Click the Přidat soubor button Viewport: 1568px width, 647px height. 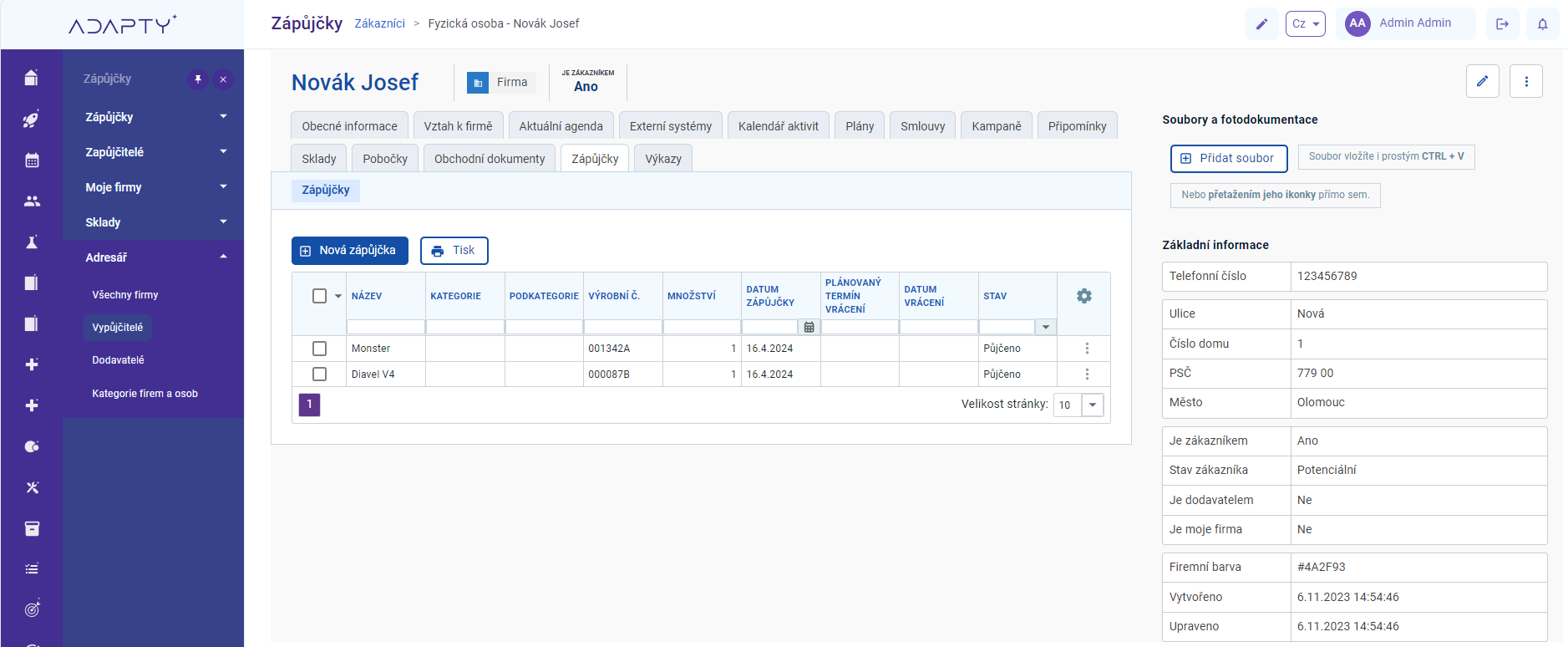tap(1228, 158)
